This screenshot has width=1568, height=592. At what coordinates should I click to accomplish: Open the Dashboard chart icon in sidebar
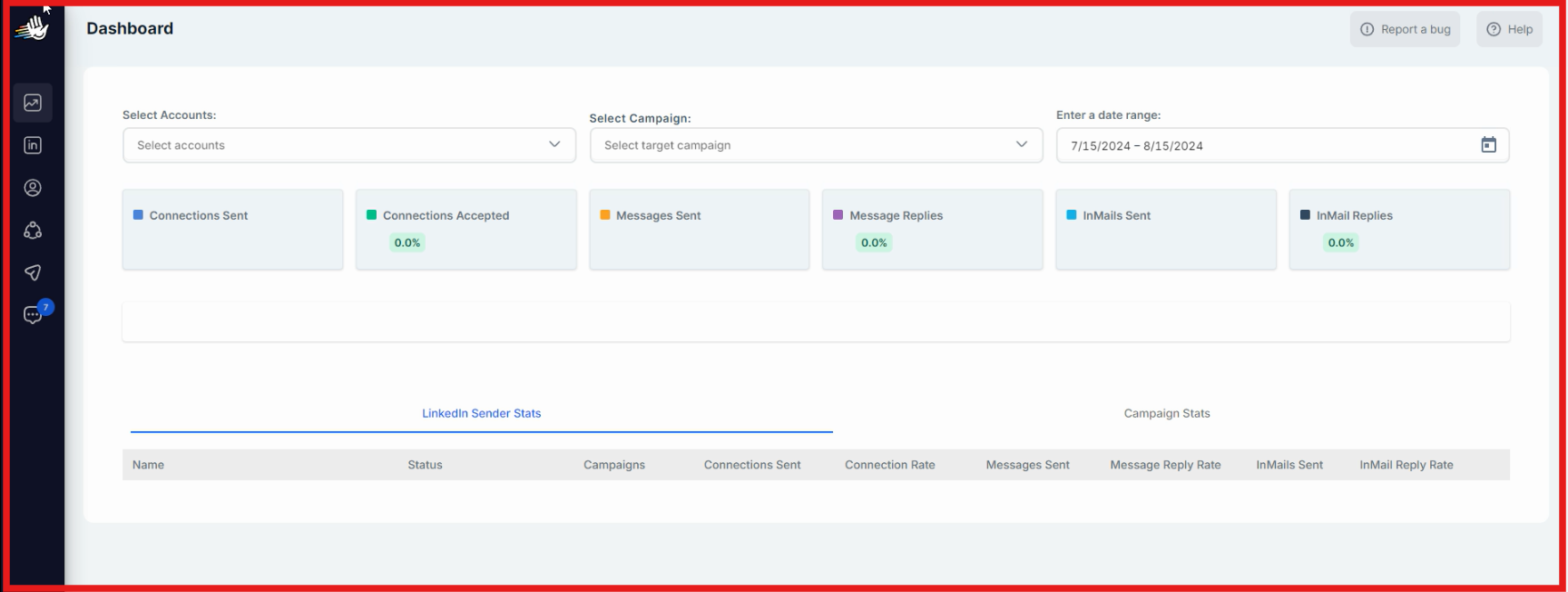[x=33, y=103]
